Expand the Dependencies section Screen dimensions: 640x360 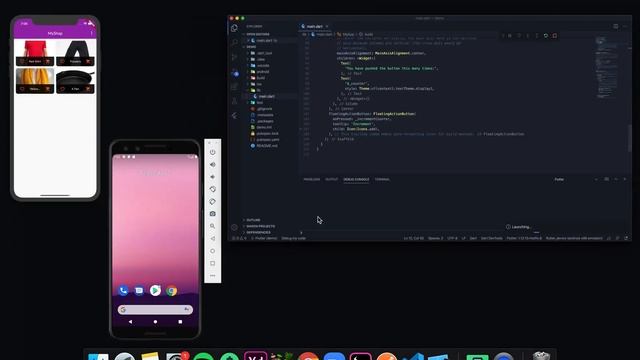click(258, 232)
